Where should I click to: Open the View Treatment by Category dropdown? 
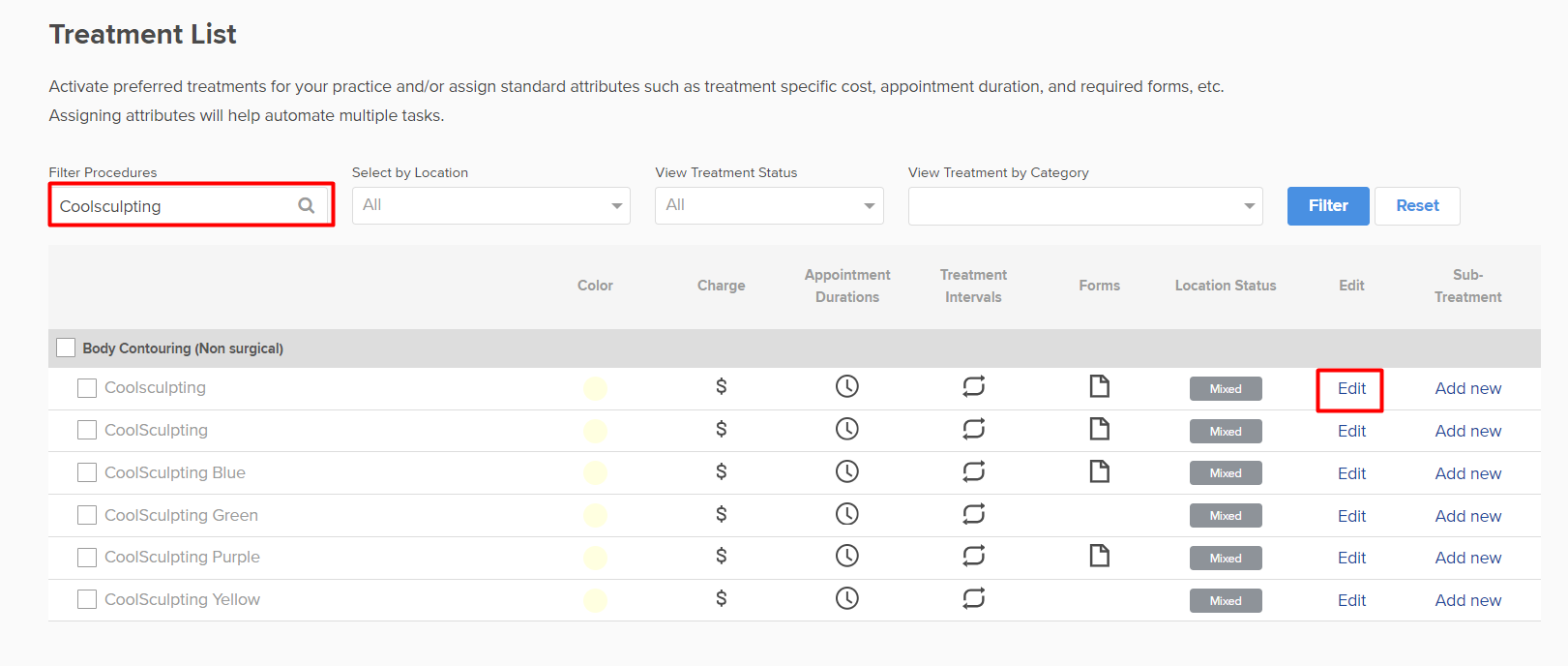1085,205
